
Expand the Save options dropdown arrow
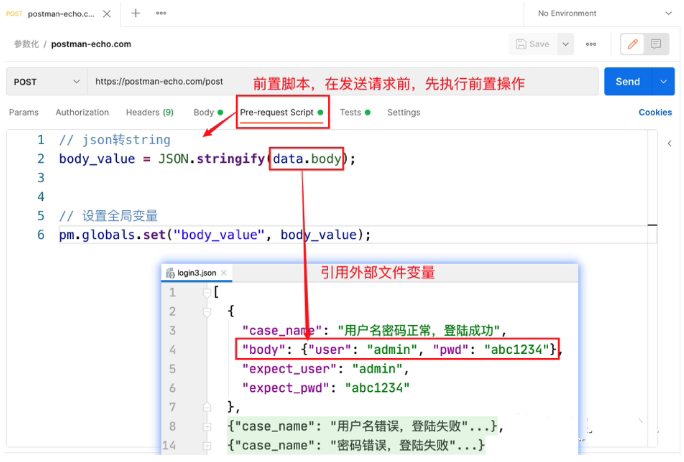pos(565,44)
